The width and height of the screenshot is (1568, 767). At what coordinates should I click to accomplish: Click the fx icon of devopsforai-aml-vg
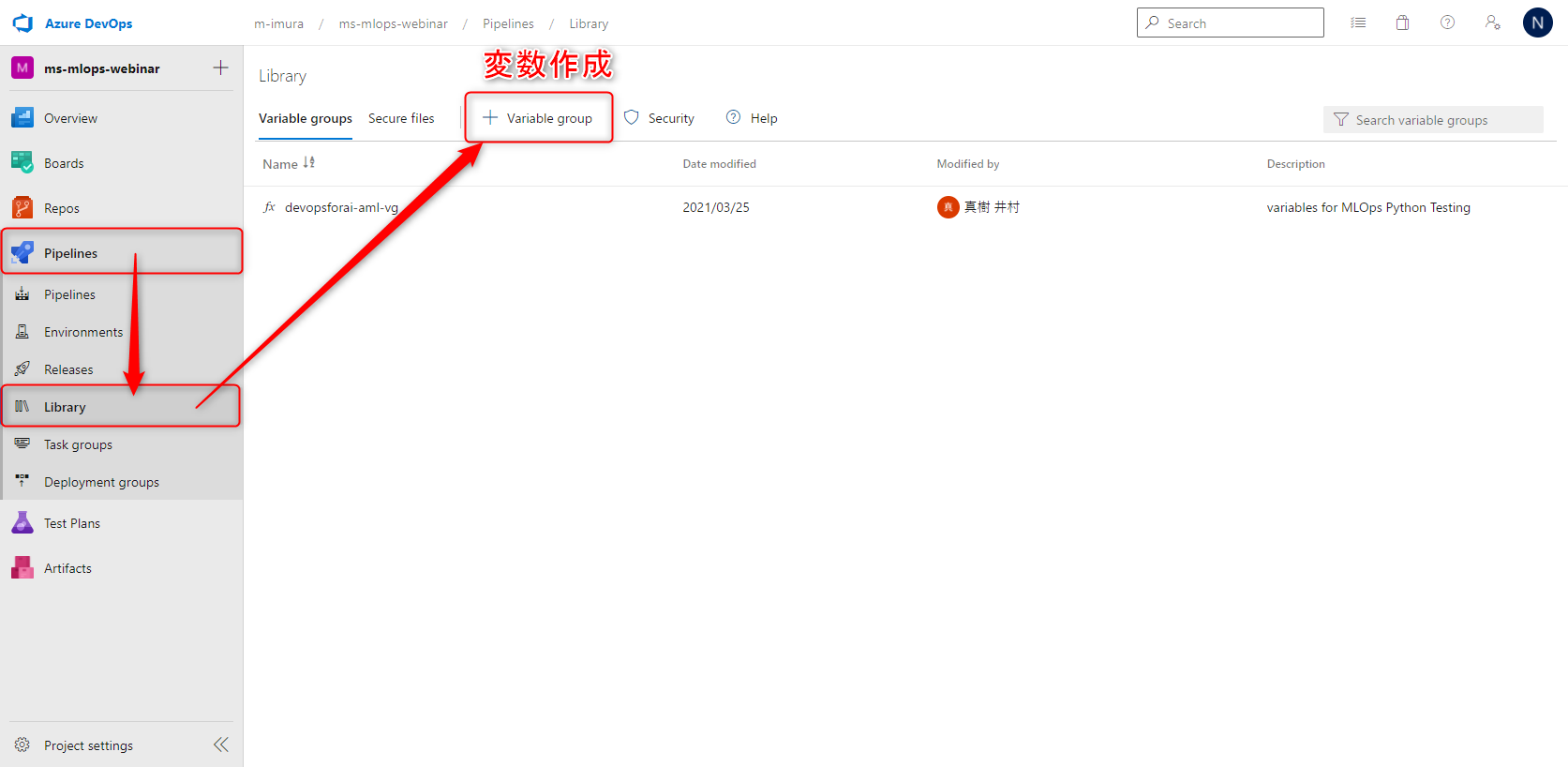[x=270, y=207]
